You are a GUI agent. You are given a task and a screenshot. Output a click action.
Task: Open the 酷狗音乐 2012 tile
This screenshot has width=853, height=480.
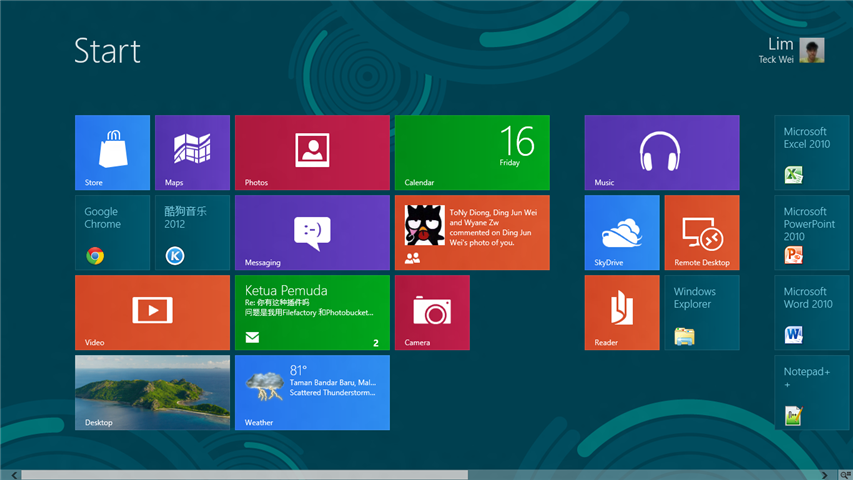(x=192, y=232)
